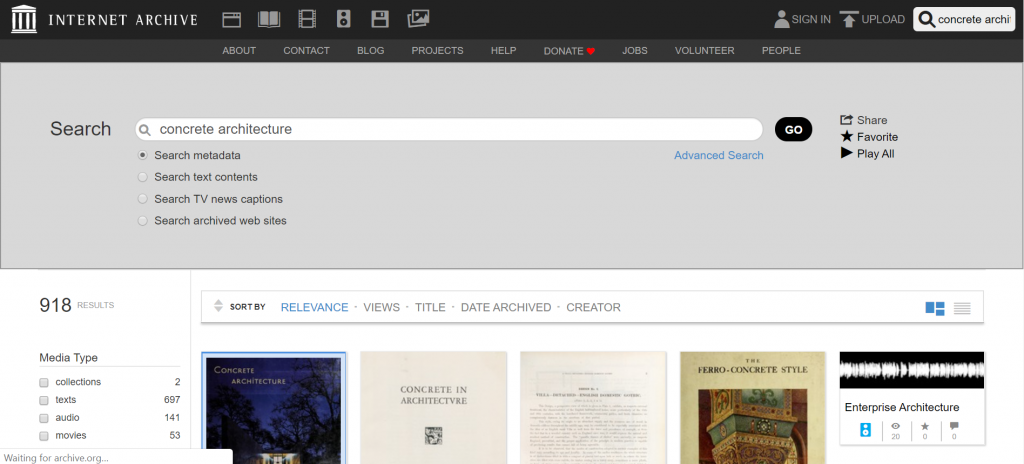
Task: Open the Volunteer navigation link
Action: 704,51
